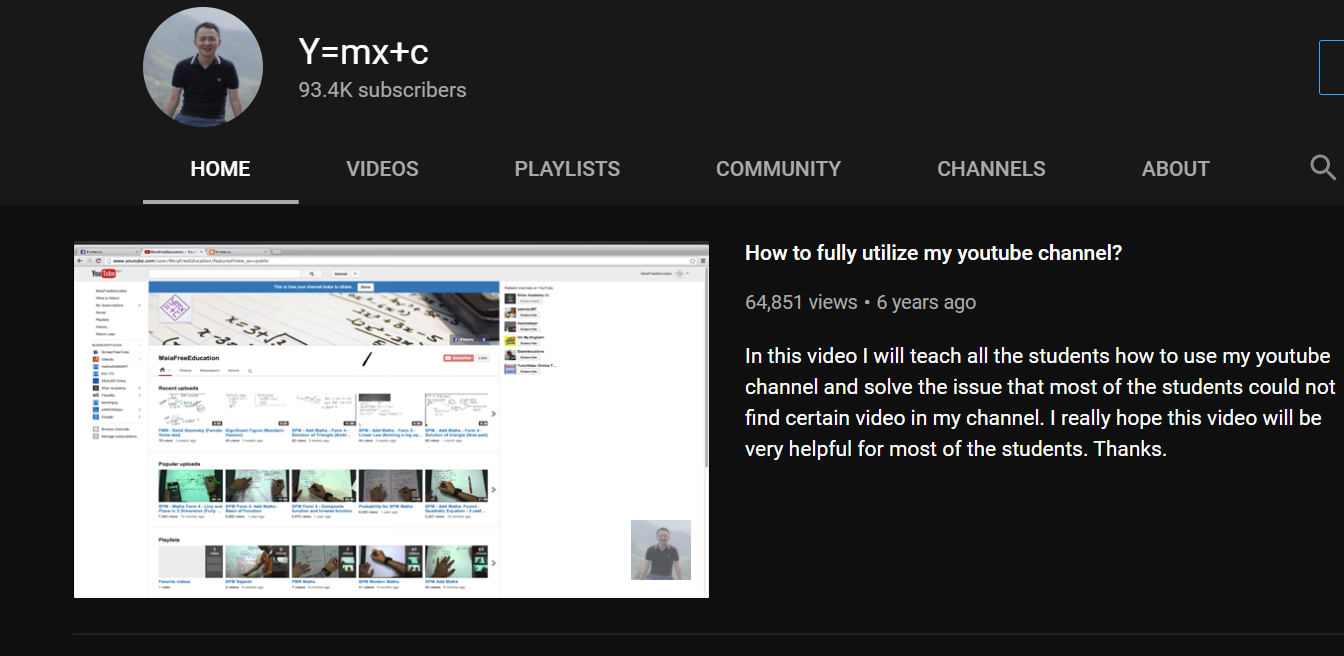This screenshot has height=656, width=1344.
Task: Switch to the HOME tab
Action: (220, 169)
